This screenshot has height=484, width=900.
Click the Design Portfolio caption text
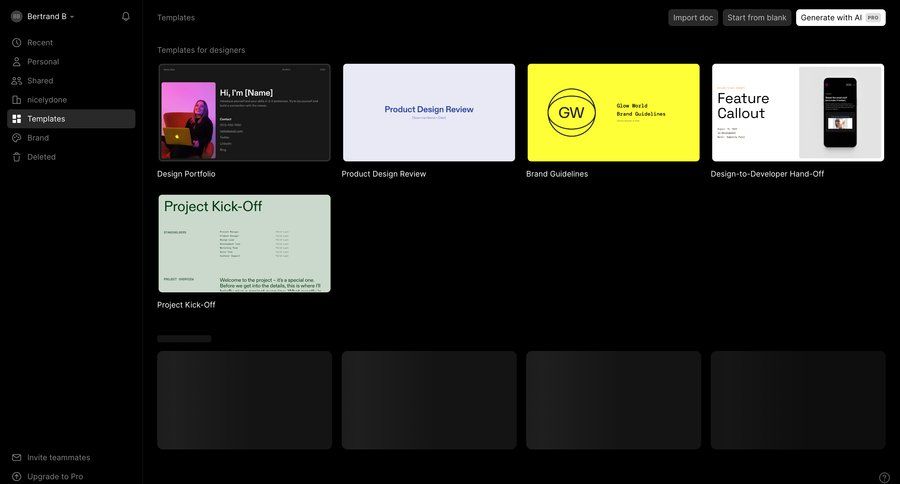(x=187, y=174)
